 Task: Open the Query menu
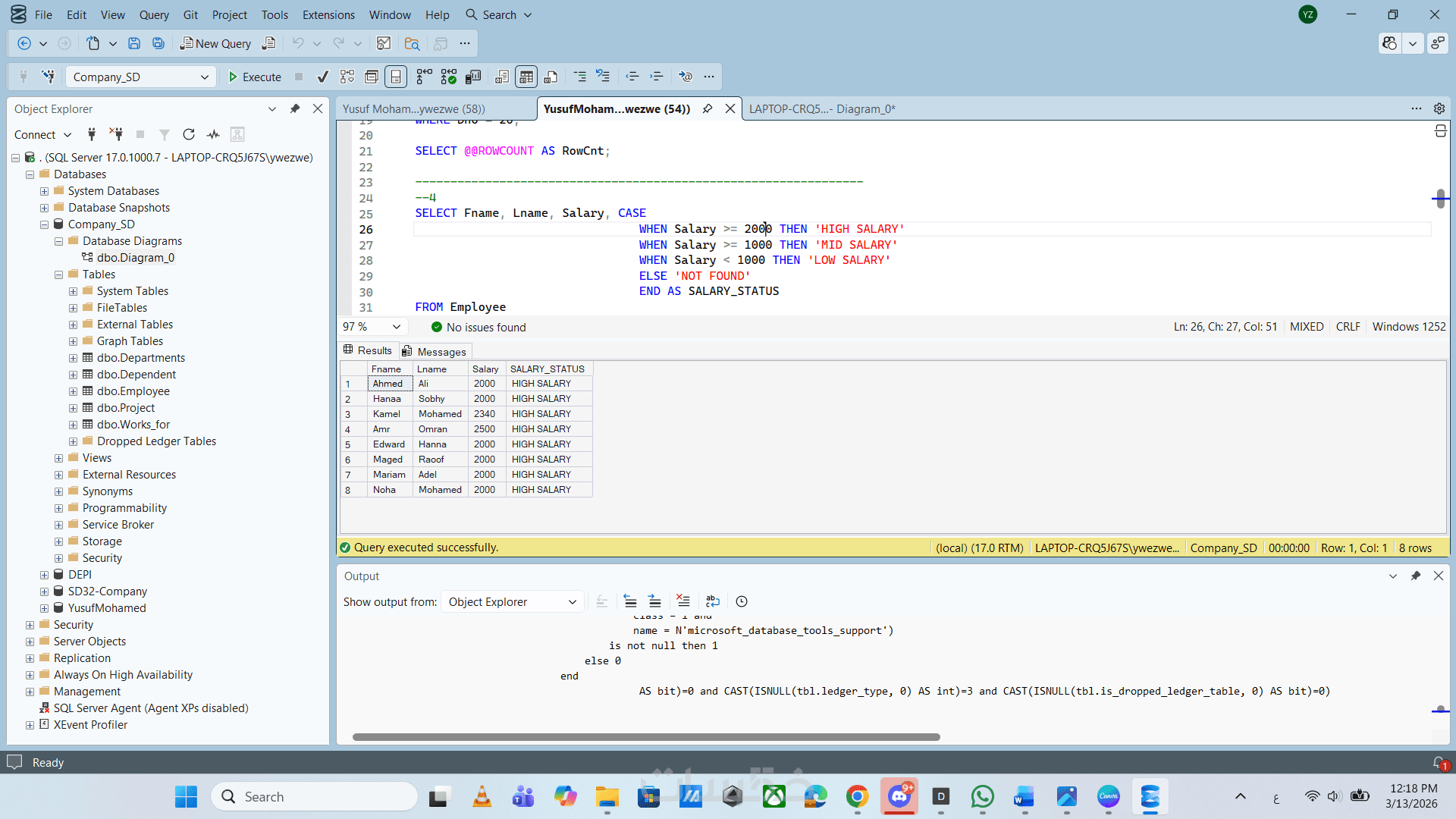(x=154, y=14)
